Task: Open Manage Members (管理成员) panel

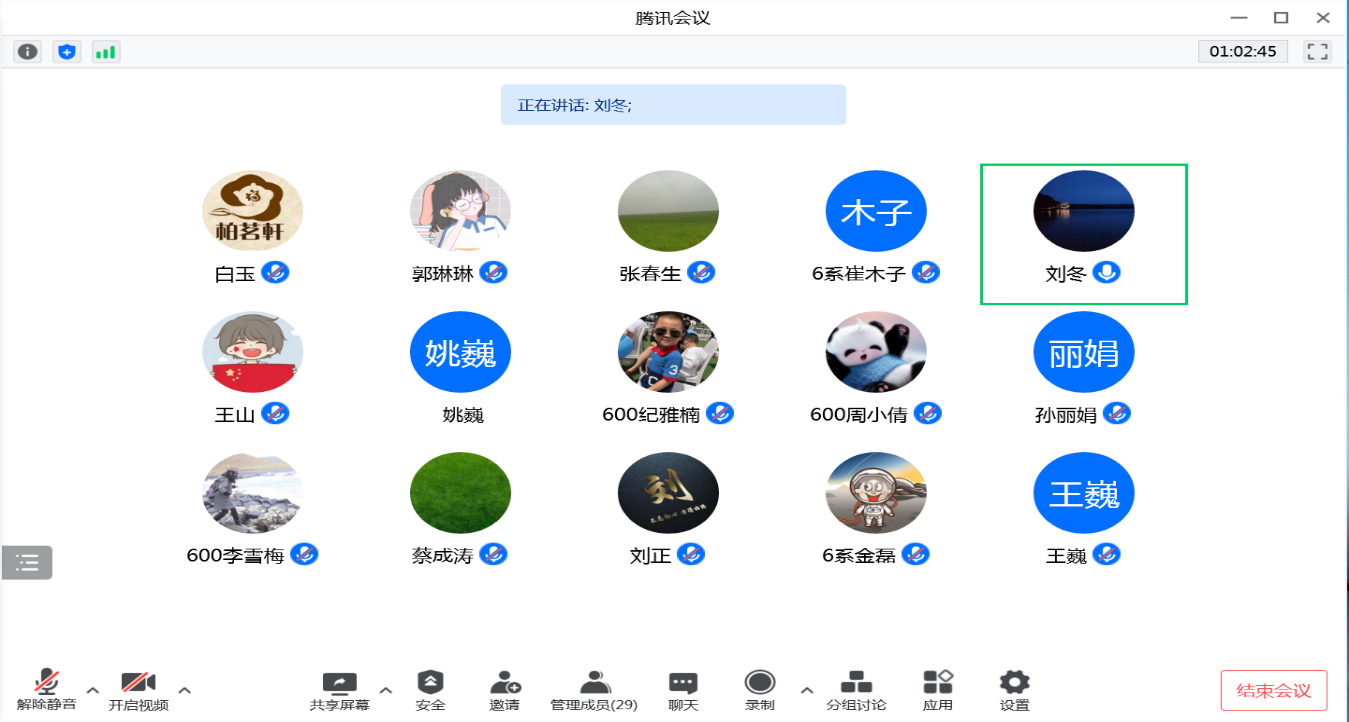Action: pos(594,689)
